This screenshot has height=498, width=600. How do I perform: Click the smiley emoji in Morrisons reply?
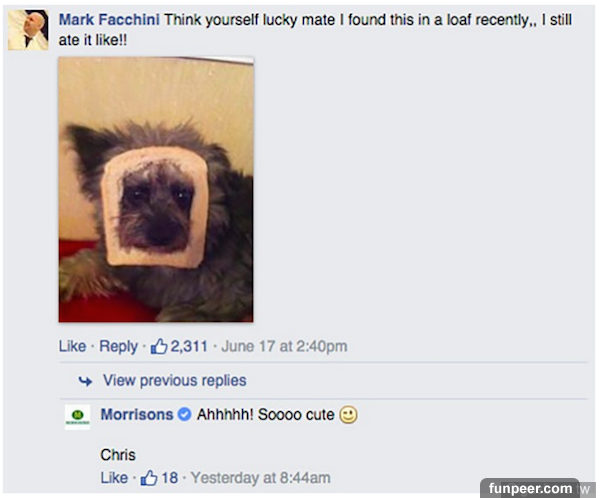tap(349, 415)
